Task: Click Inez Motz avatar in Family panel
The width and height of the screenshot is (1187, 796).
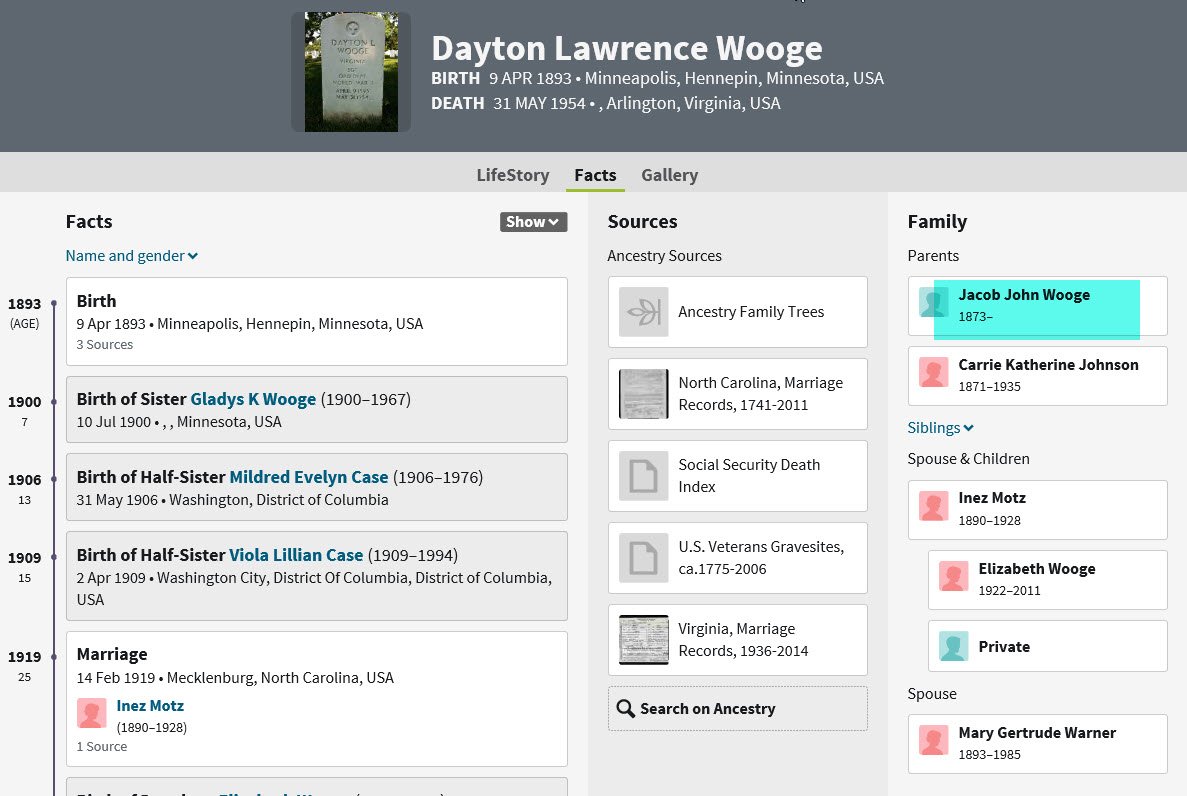Action: (933, 506)
